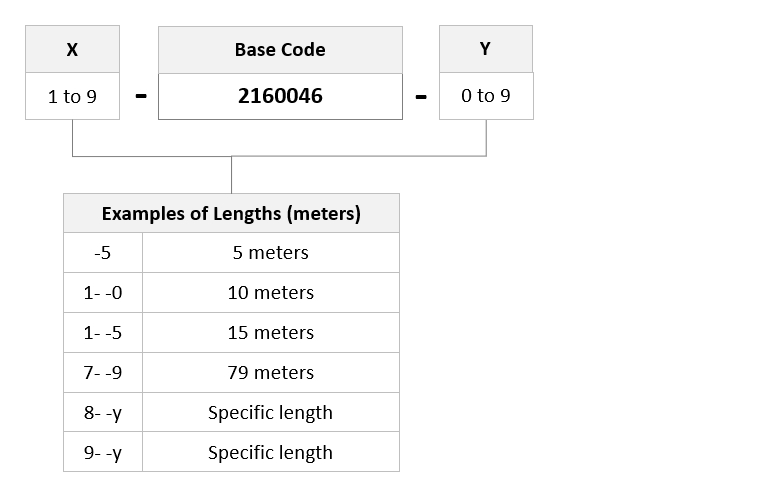This screenshot has height=496, width=760.
Task: Click Specific length beside 8- -y
Action: point(271,412)
